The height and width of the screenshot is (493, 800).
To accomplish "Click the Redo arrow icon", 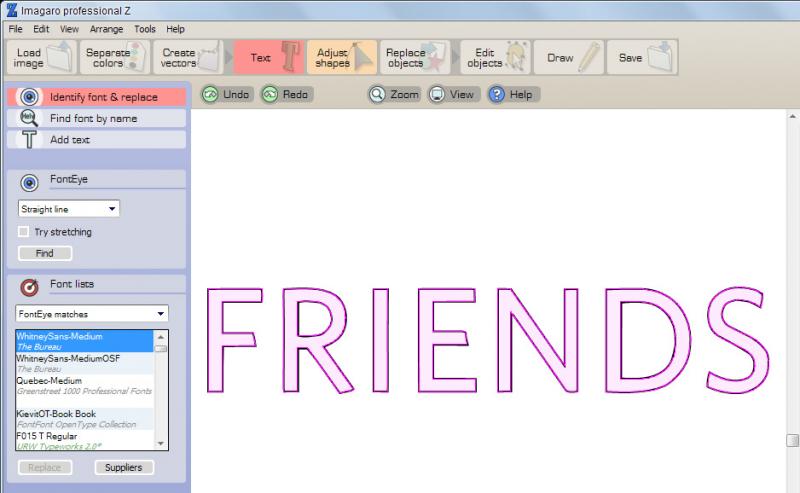I will tap(270, 94).
